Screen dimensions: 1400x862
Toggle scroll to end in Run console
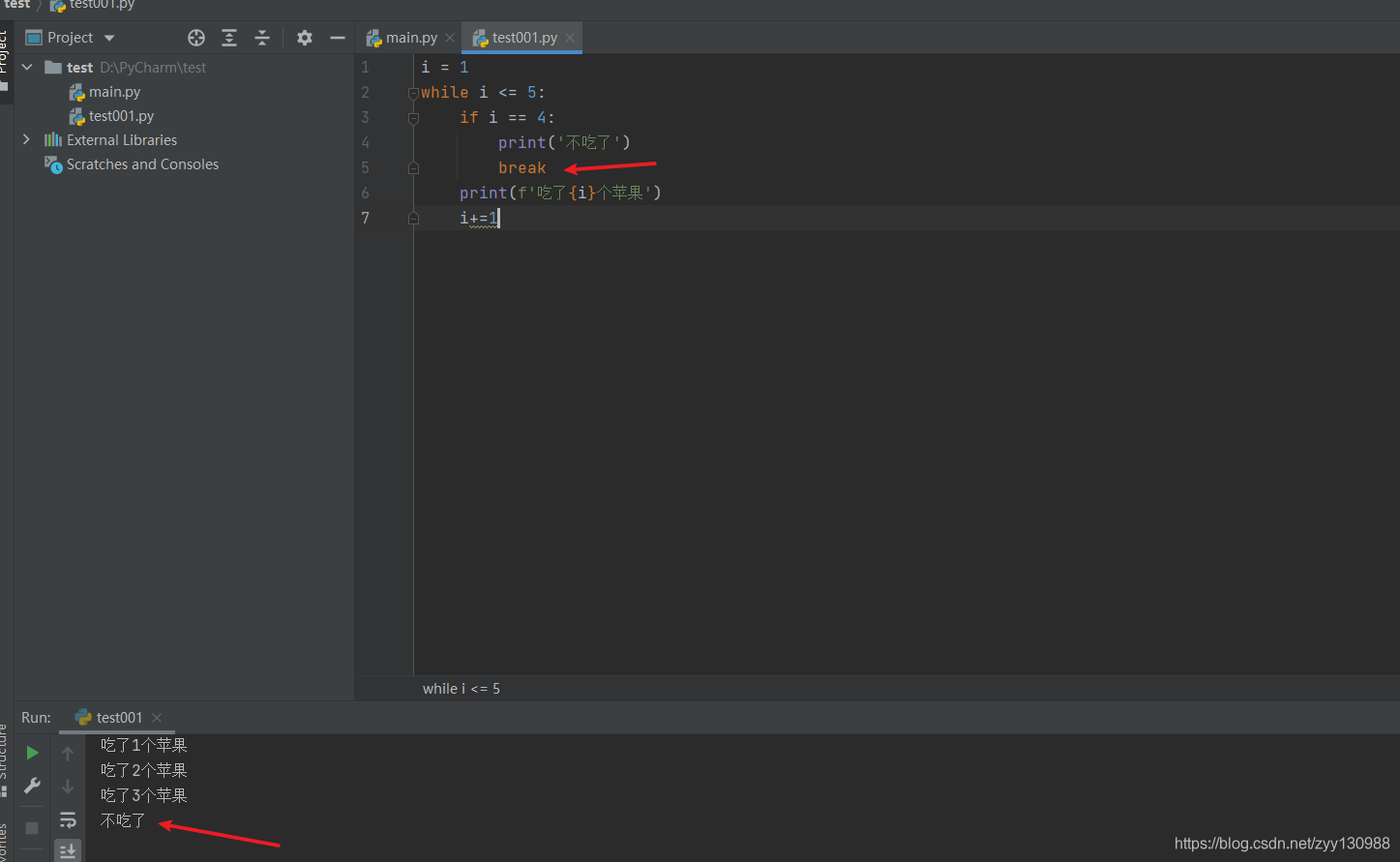pyautogui.click(x=68, y=851)
